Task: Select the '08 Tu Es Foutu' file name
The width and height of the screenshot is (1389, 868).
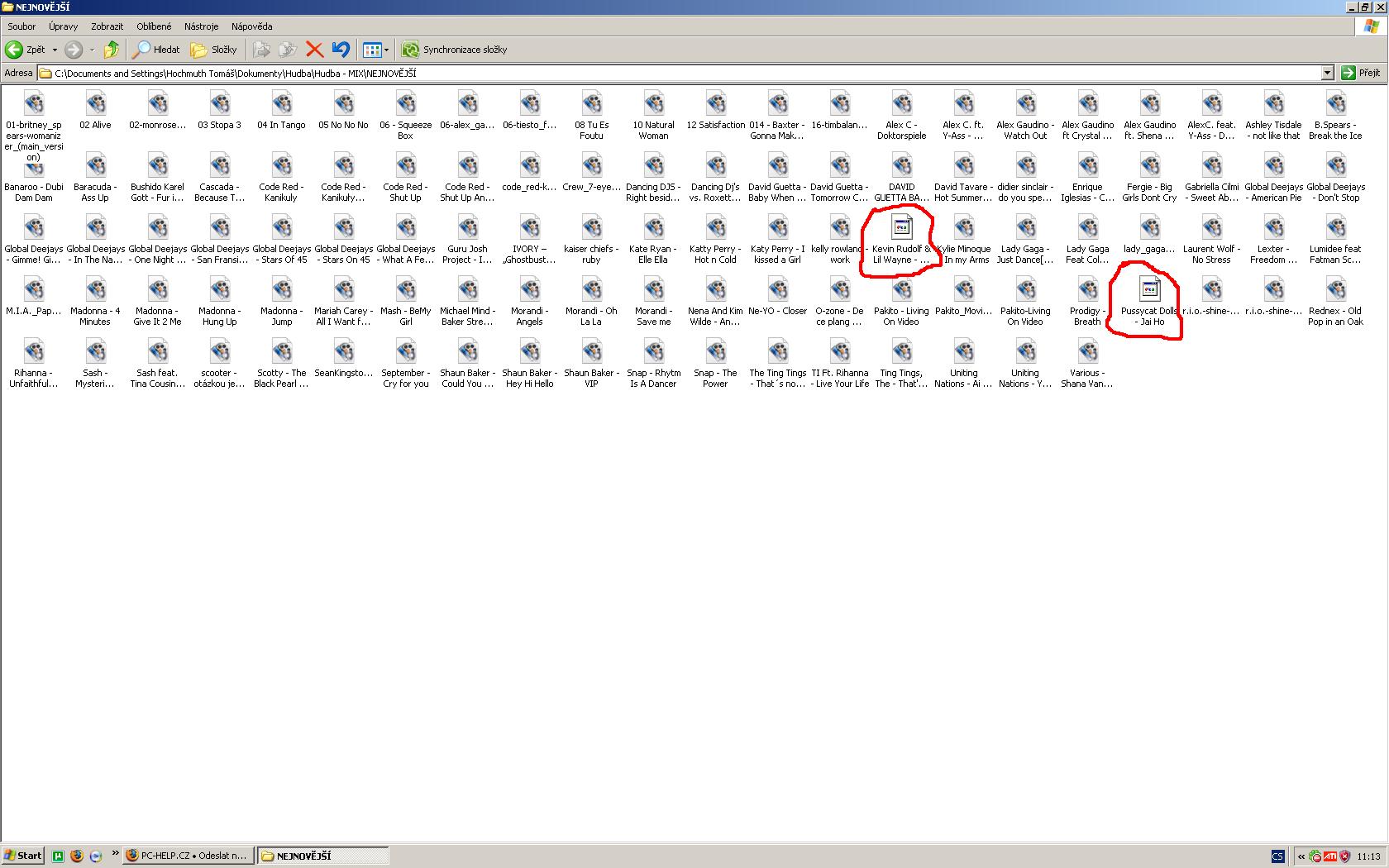Action: 591,131
